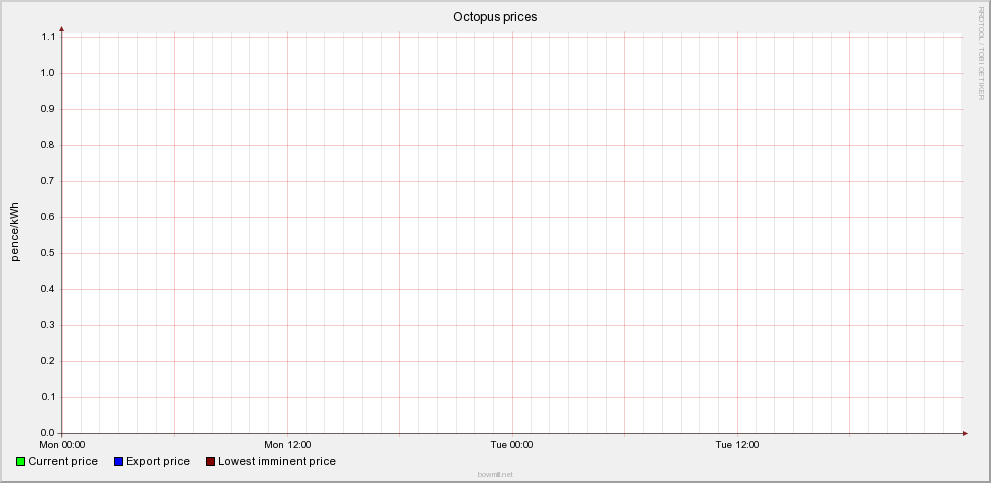Click the 0.8 y-axis tick label
The image size is (991, 483).
pos(47,145)
